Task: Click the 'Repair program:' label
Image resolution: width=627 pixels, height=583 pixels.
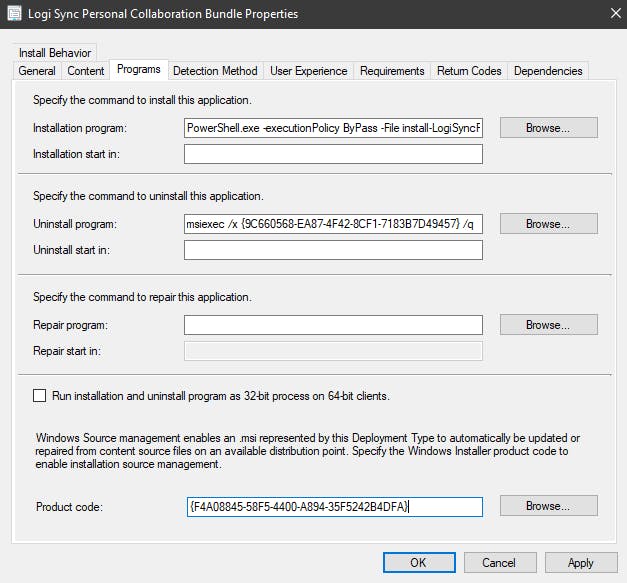Action: 70,325
